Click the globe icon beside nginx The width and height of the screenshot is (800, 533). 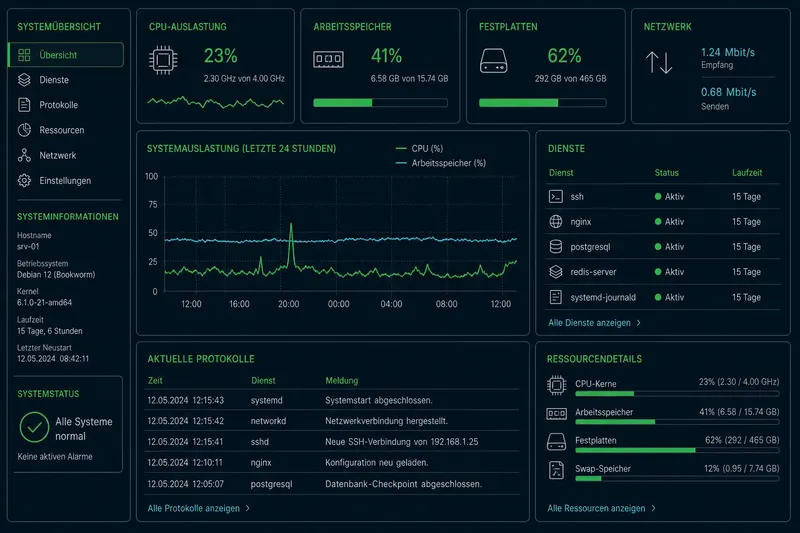[x=556, y=221]
